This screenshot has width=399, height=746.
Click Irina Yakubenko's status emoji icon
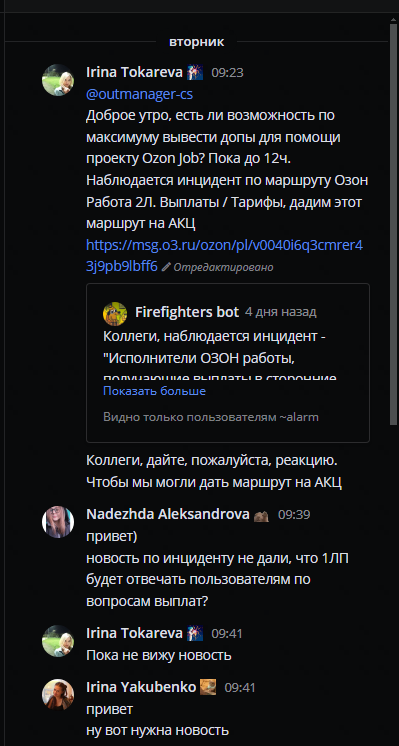(x=208, y=687)
